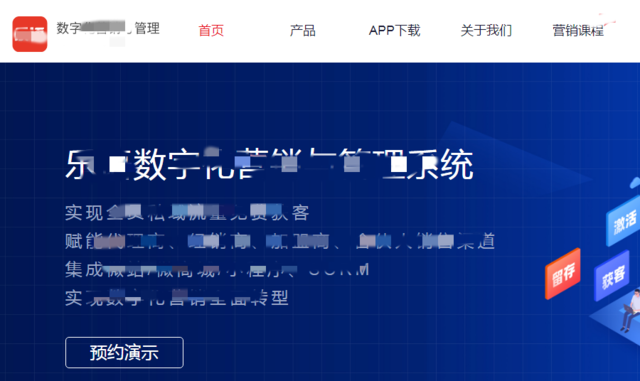The image size is (640, 381).
Task: Click the large 数字化…系统 hero headline
Action: 269,165
